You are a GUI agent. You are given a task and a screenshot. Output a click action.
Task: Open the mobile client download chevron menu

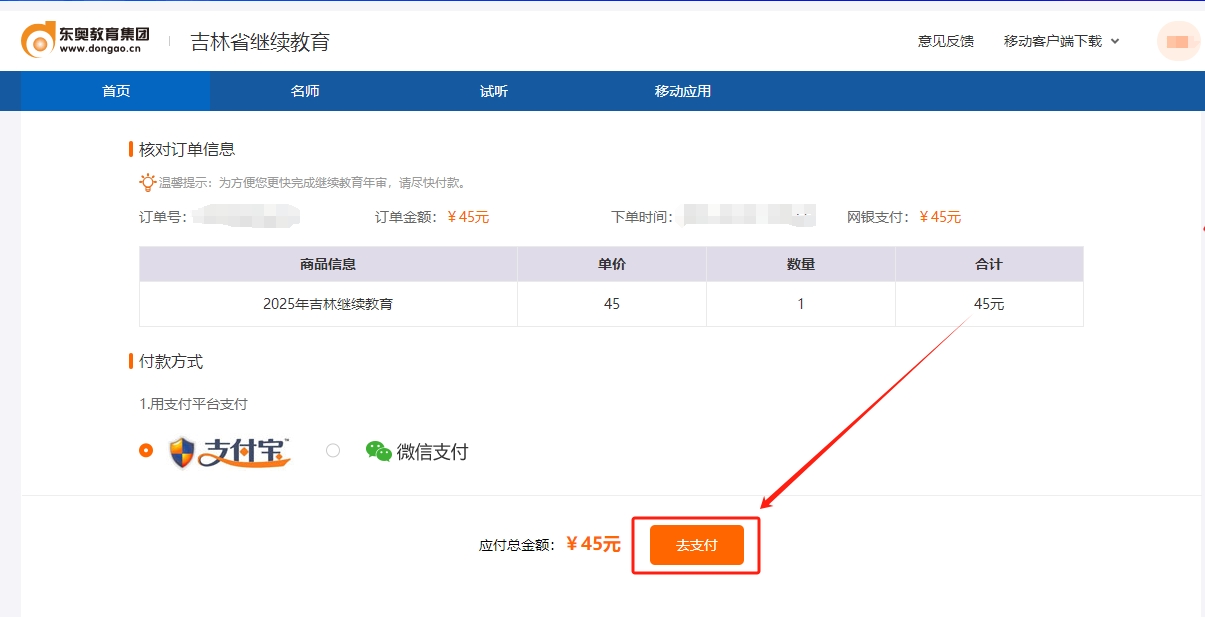1114,41
